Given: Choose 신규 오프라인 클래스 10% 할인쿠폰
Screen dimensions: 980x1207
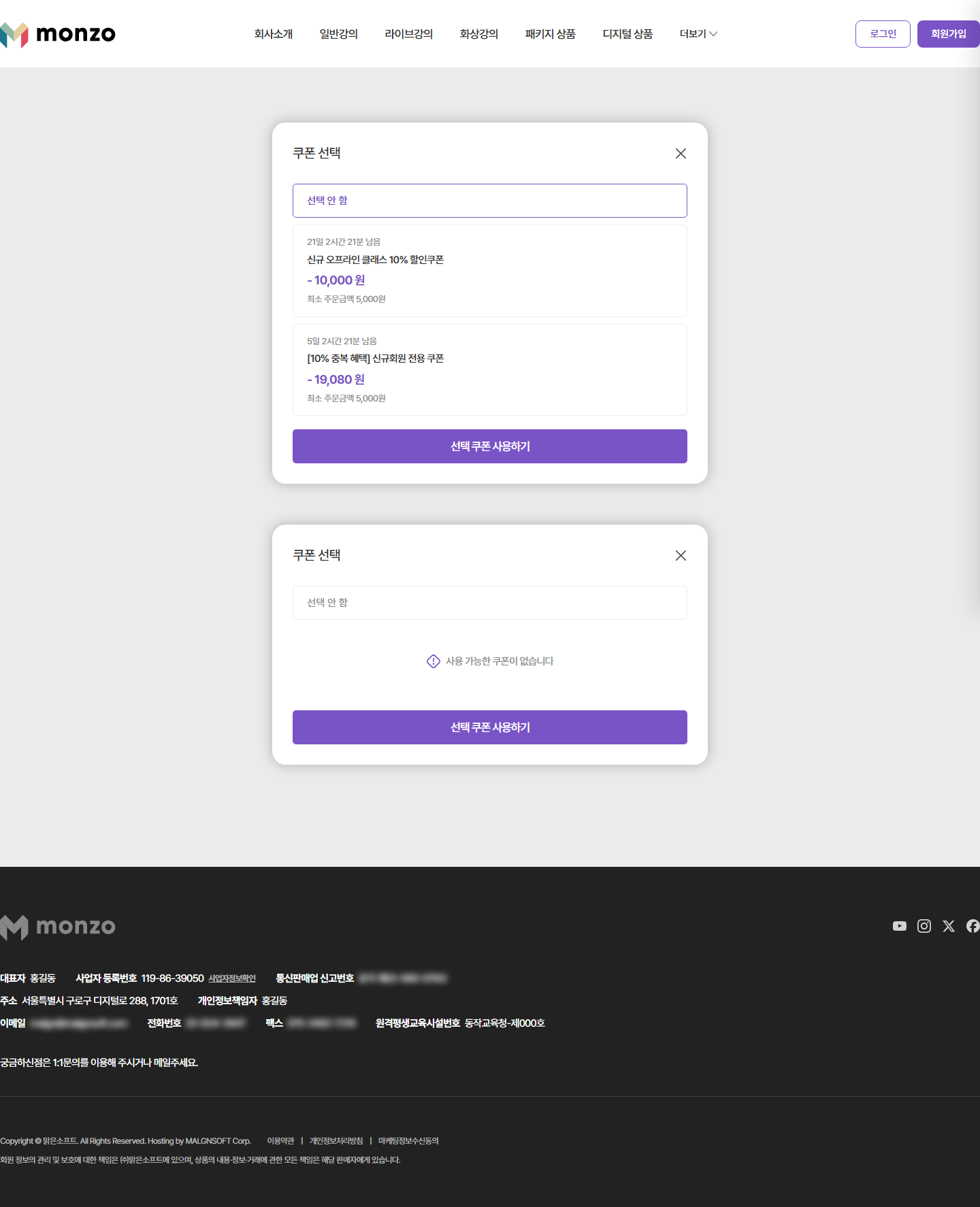Looking at the screenshot, I should pyautogui.click(x=490, y=271).
